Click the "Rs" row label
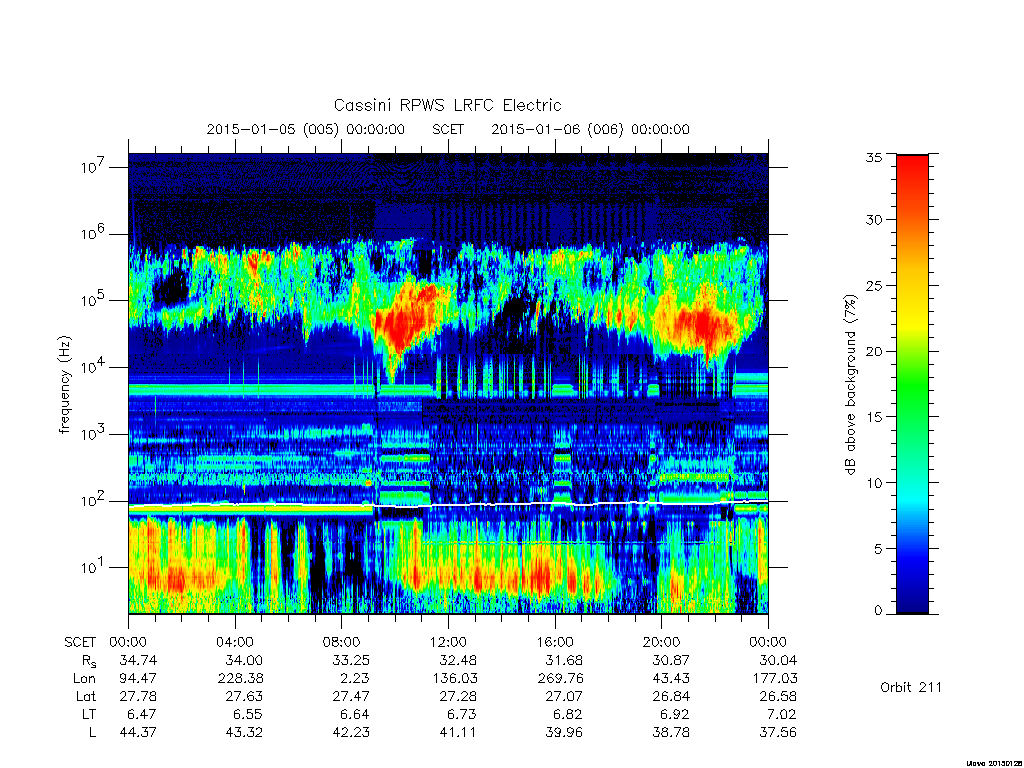 [x=88, y=662]
